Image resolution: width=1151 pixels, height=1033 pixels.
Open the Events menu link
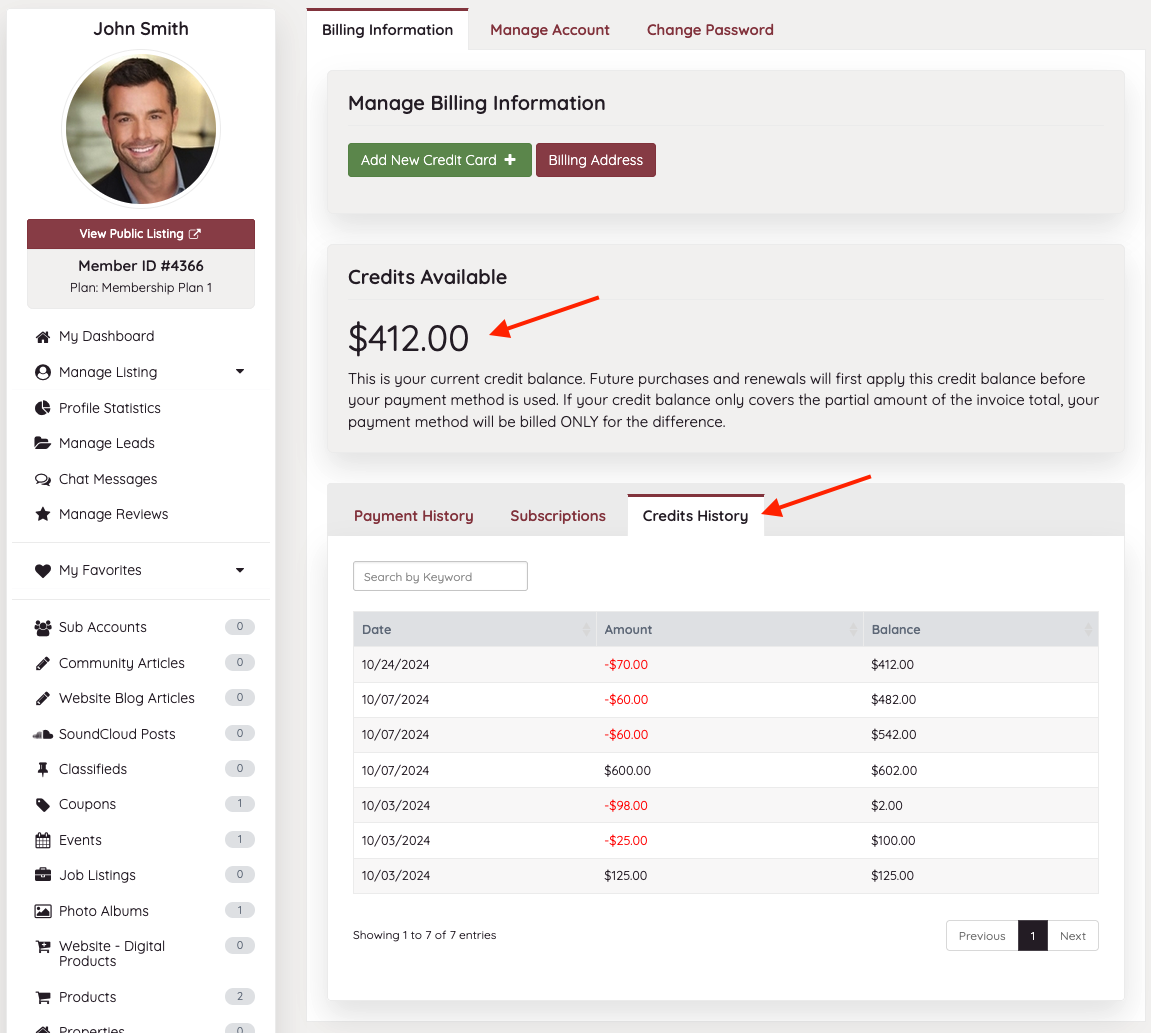pos(80,841)
